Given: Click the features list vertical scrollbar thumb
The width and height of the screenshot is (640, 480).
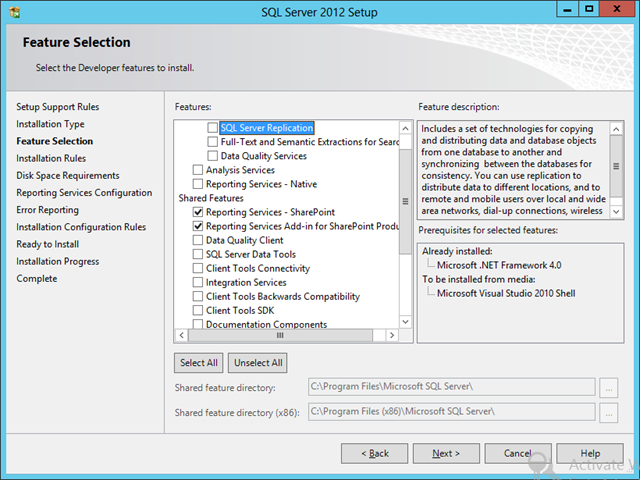Looking at the screenshot, I should click(x=405, y=201).
